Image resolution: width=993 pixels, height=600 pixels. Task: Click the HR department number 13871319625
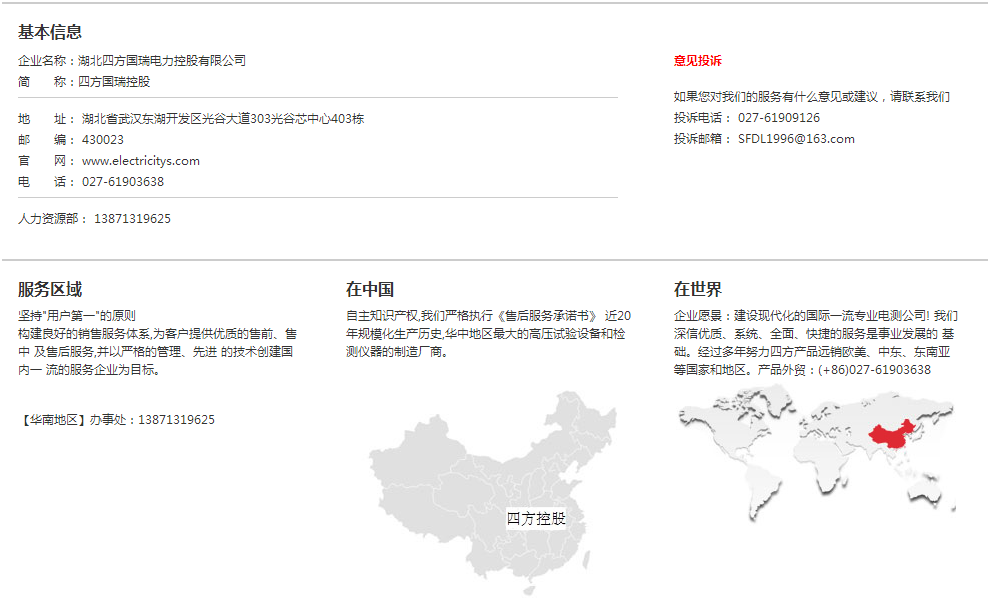tap(132, 219)
